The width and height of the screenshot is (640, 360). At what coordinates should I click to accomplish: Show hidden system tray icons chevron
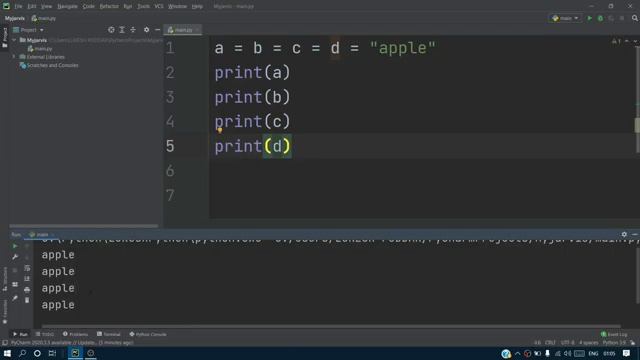click(518, 353)
